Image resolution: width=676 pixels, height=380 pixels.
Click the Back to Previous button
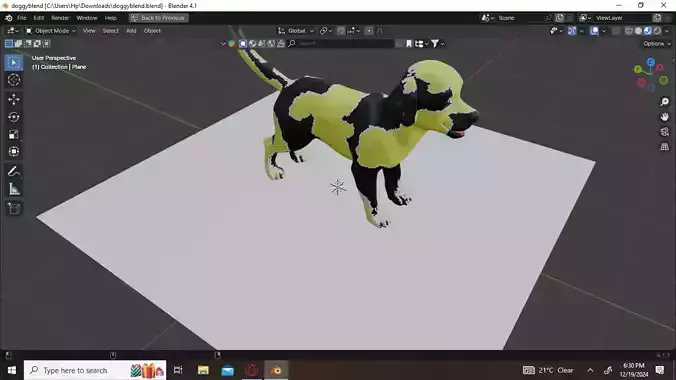[x=158, y=18]
